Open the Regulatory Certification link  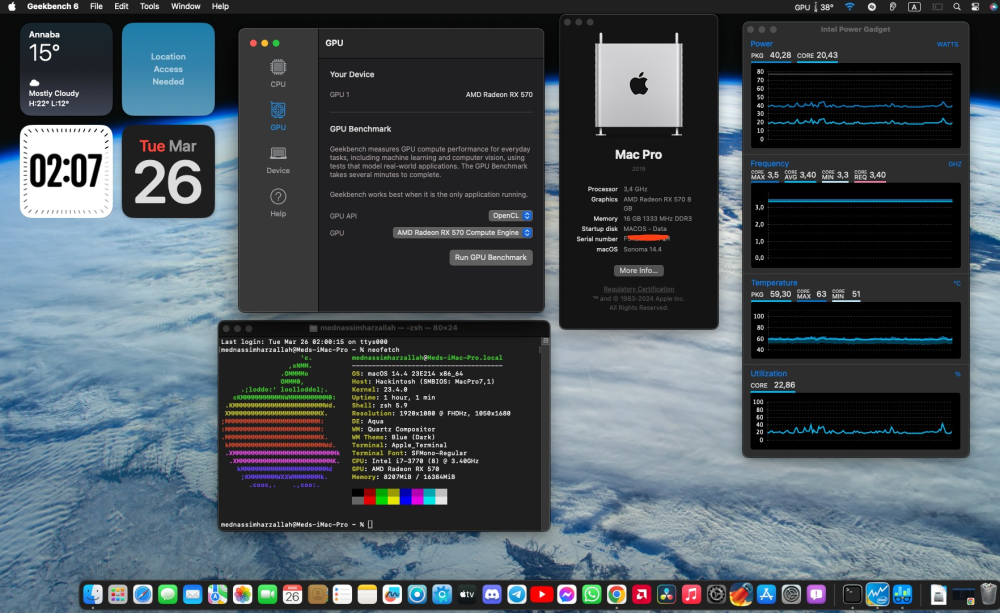coord(638,289)
